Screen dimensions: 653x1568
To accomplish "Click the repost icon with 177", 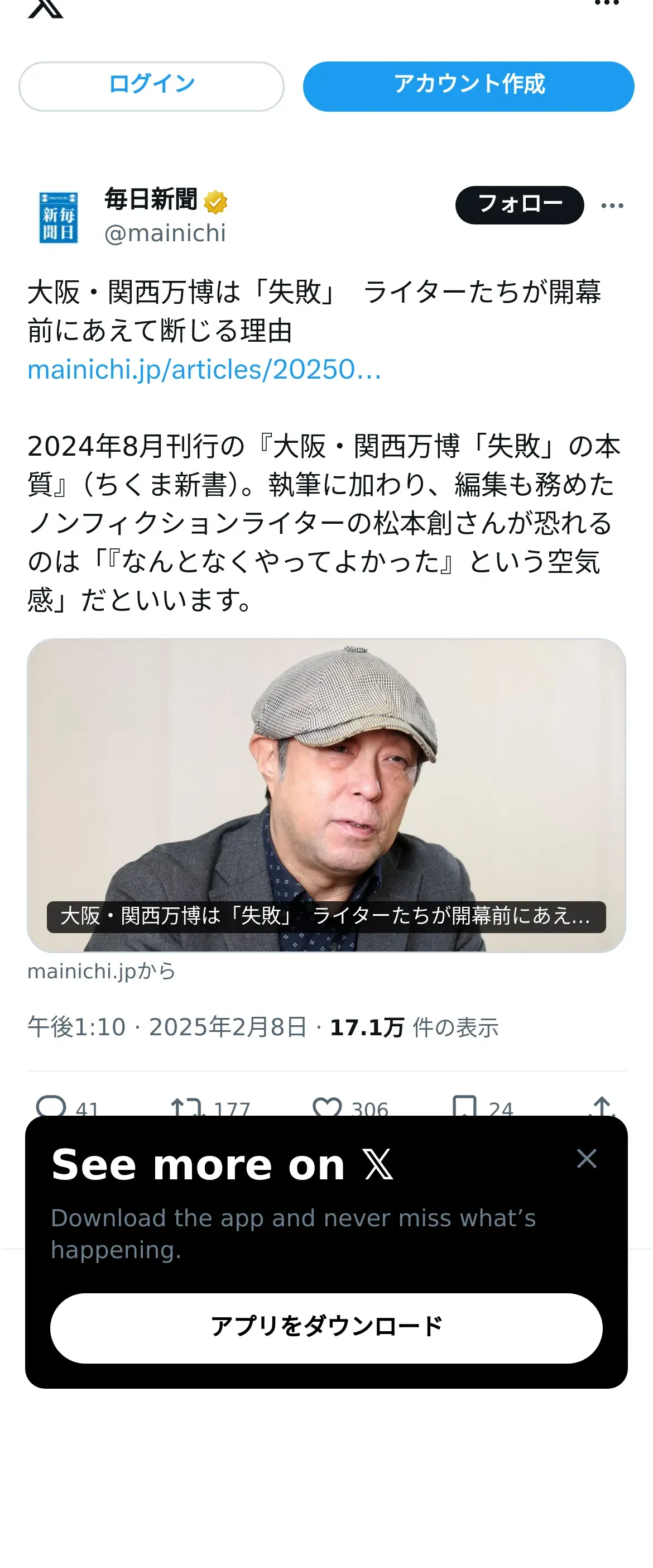I will pos(186,1106).
